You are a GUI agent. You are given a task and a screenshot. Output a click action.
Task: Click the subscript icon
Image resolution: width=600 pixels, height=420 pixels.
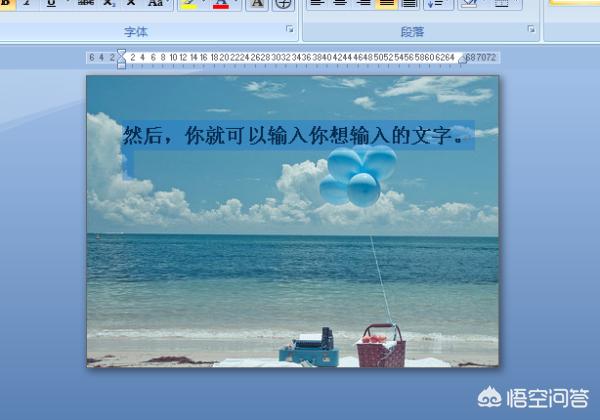point(109,3)
